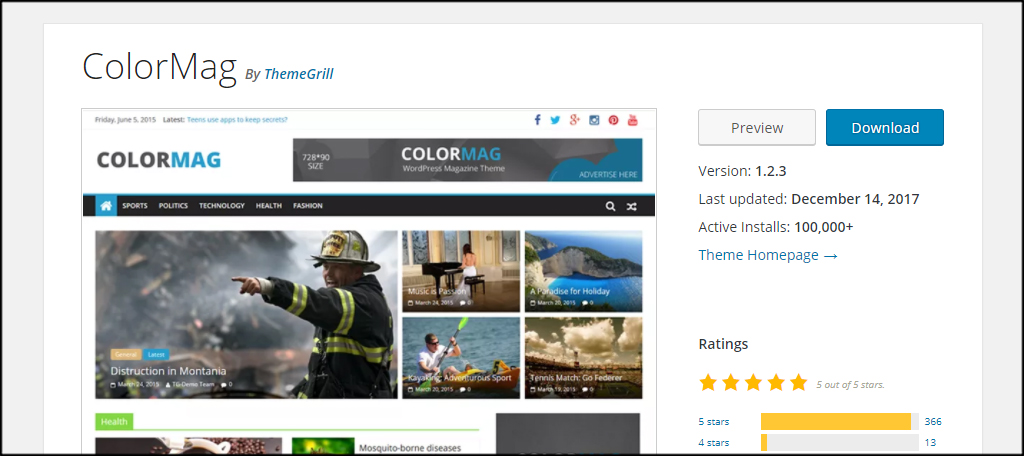Click the Twitter bird icon

[555, 120]
